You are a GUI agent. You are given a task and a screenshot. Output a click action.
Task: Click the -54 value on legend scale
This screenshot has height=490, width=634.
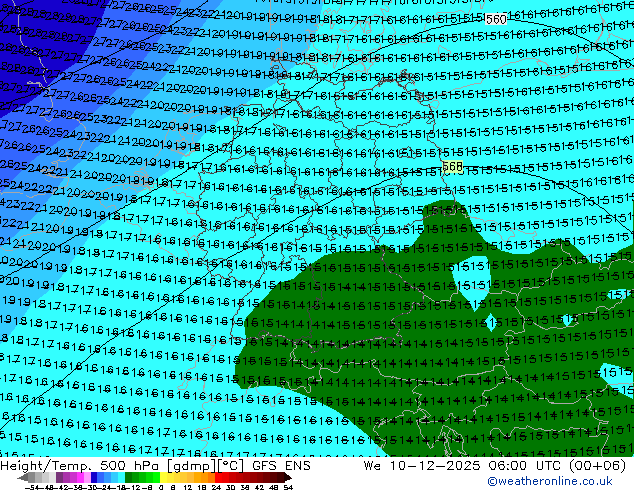coord(32,487)
